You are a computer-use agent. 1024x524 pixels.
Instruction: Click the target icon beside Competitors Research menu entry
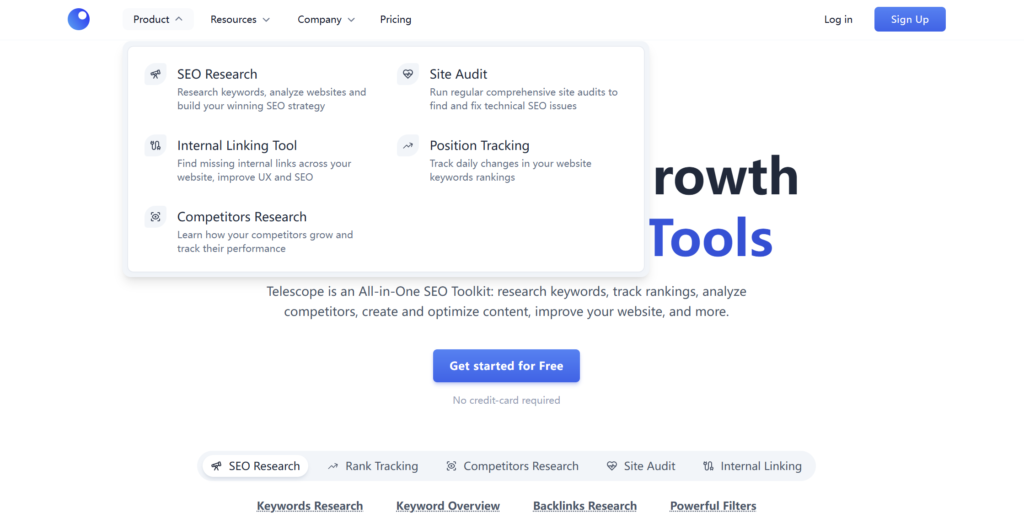pyautogui.click(x=155, y=216)
